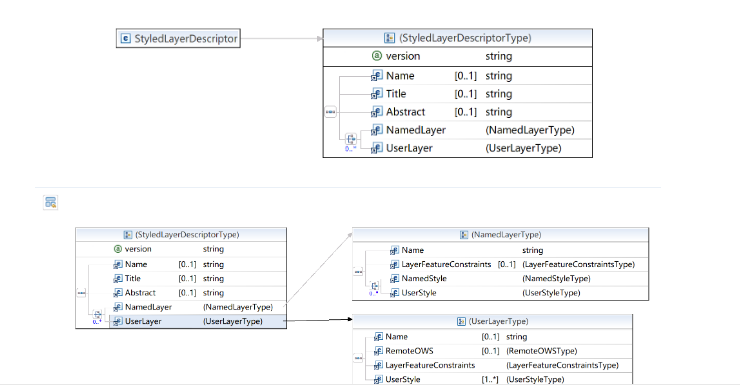Select the sequence compositor icon in the UserLayerType box
Viewport: 740px width, 387px height.
pos(359,358)
